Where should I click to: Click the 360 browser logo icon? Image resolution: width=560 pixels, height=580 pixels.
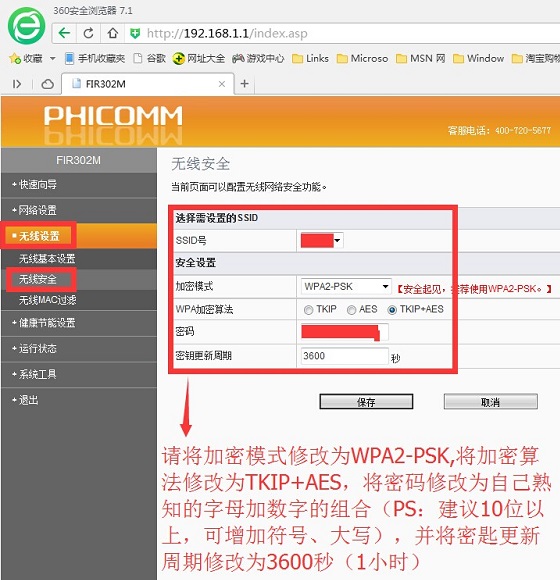click(27, 27)
